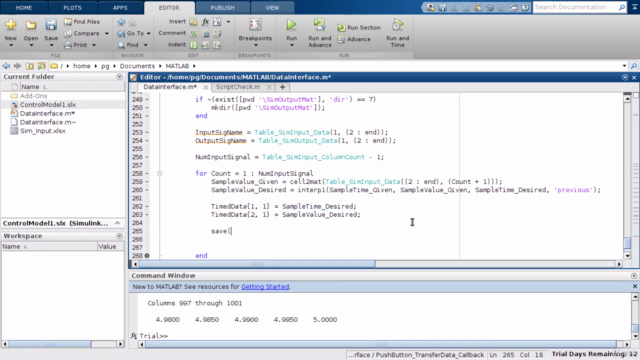
Task: Click the fx insert function icon
Action: [205, 22]
